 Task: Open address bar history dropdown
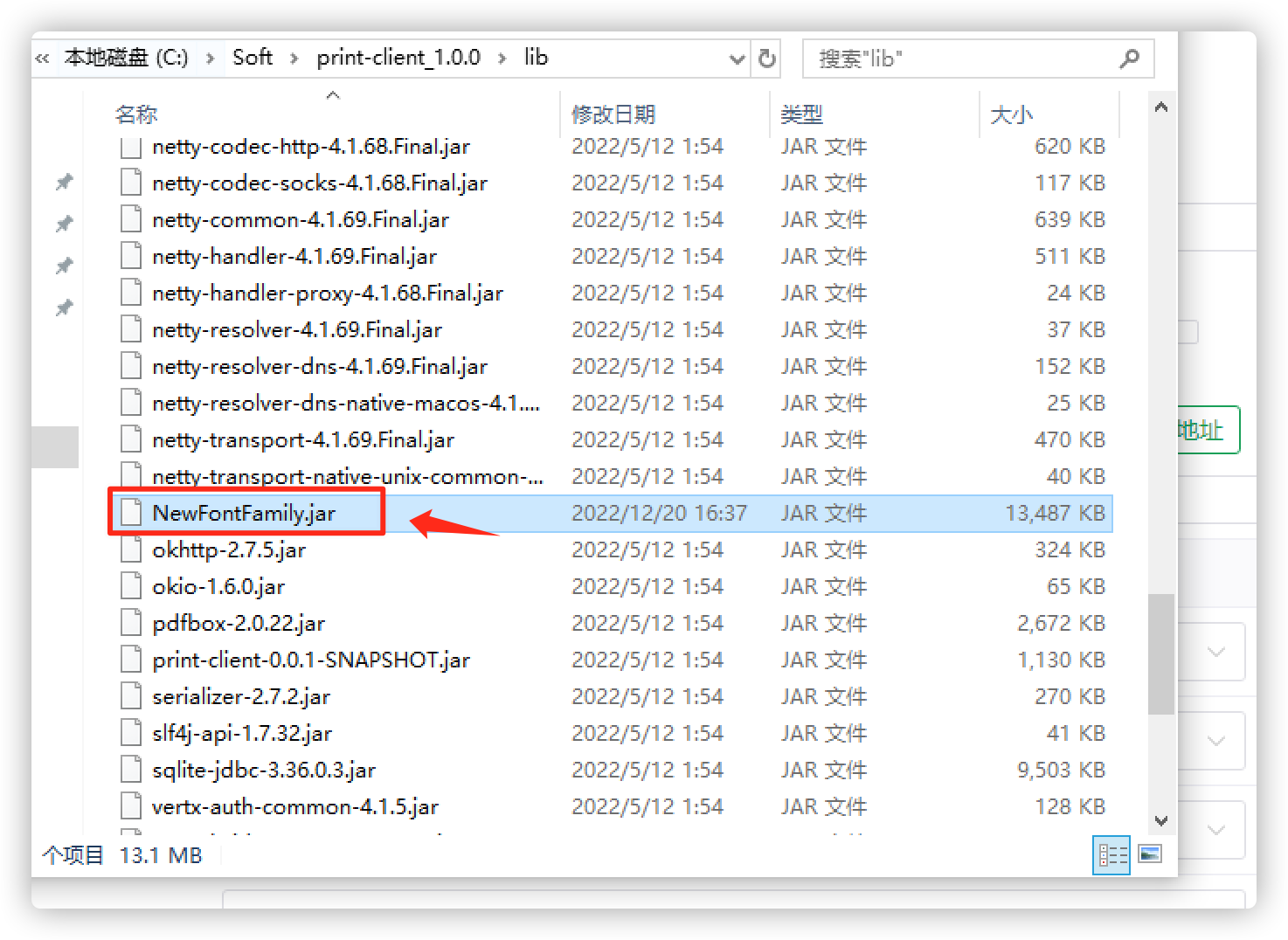737,59
